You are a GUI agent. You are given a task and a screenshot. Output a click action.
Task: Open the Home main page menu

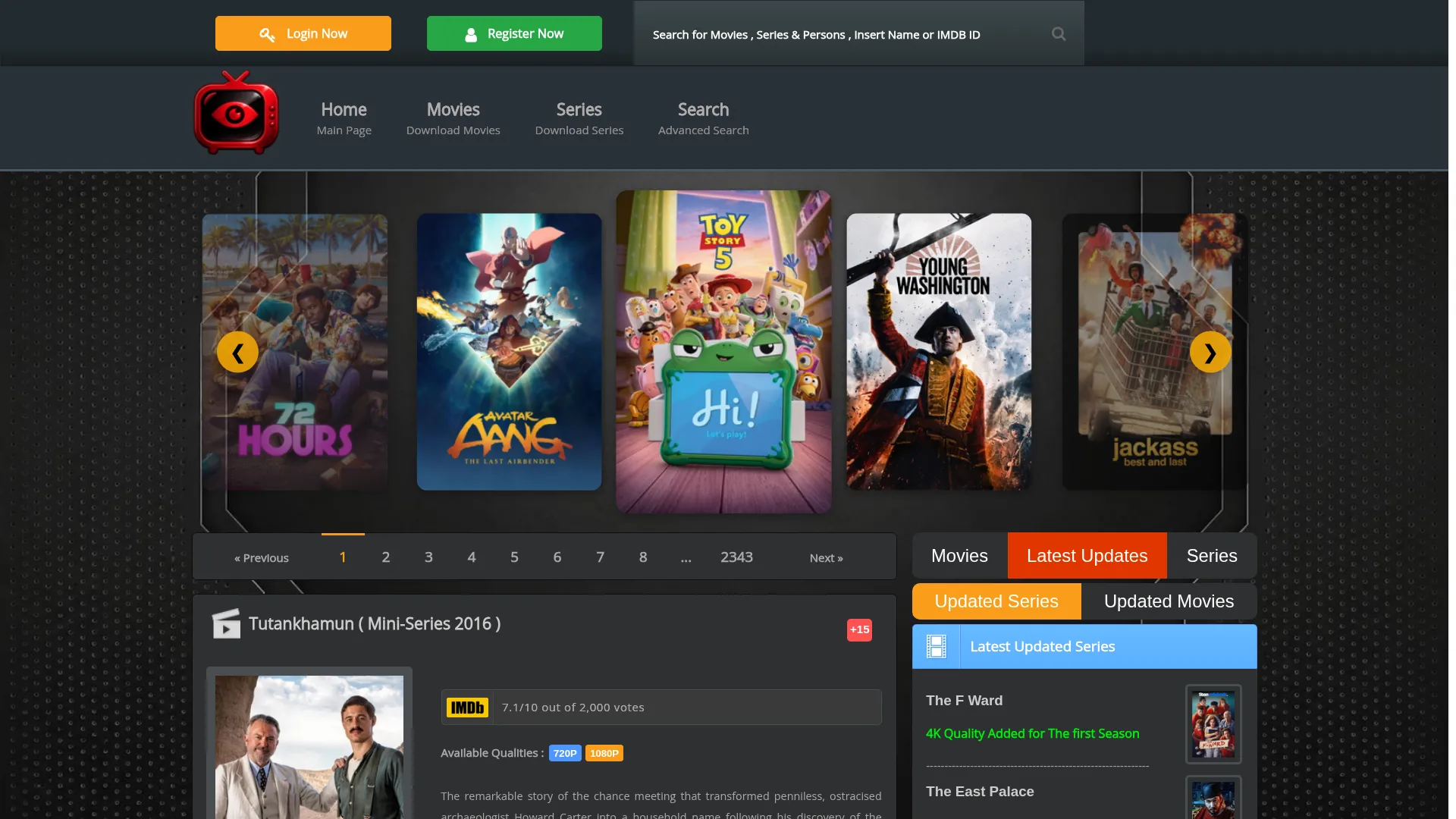tap(344, 119)
